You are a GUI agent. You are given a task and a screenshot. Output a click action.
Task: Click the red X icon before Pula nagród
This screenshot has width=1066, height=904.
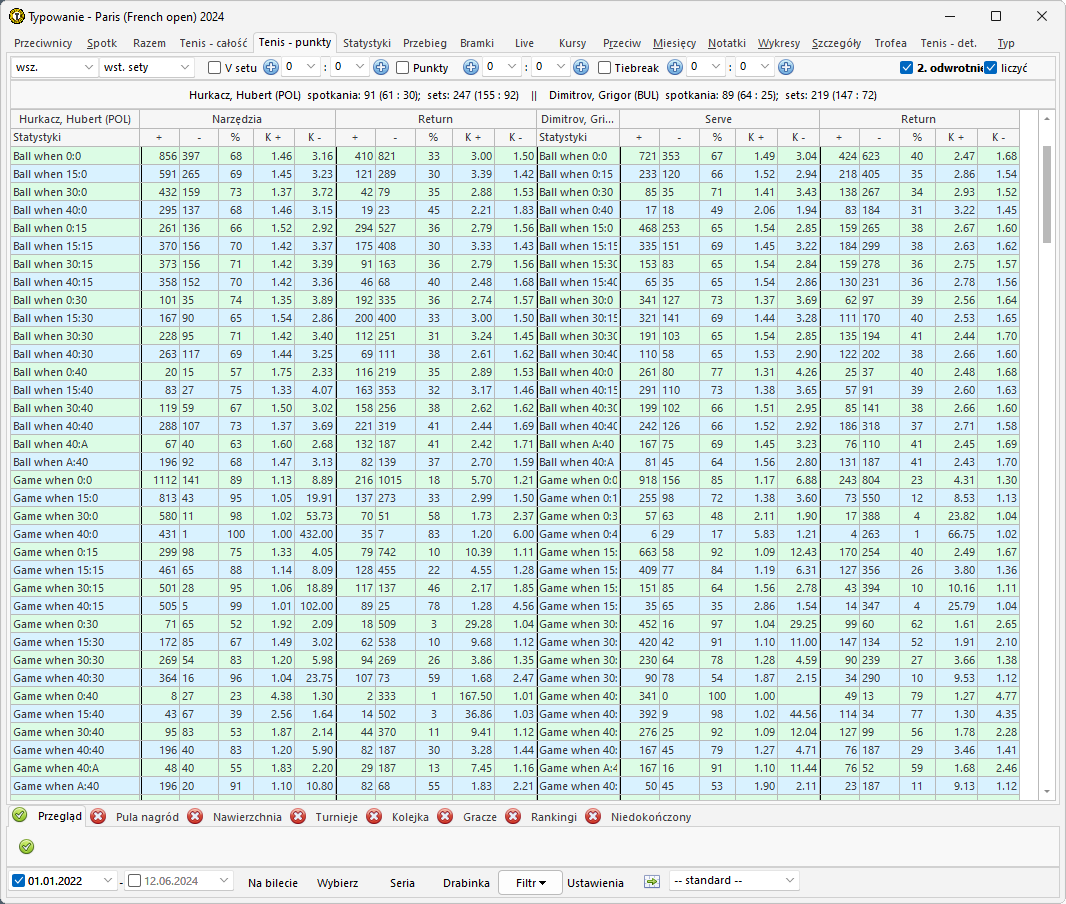pyautogui.click(x=98, y=817)
